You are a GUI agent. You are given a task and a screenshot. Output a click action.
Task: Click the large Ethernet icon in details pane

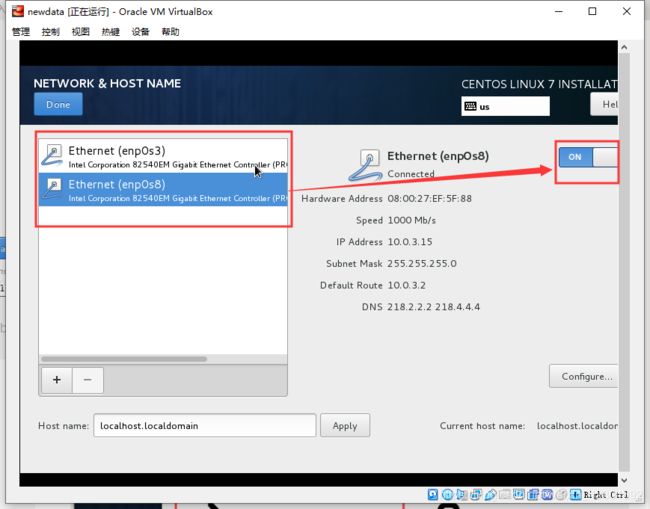(365, 165)
